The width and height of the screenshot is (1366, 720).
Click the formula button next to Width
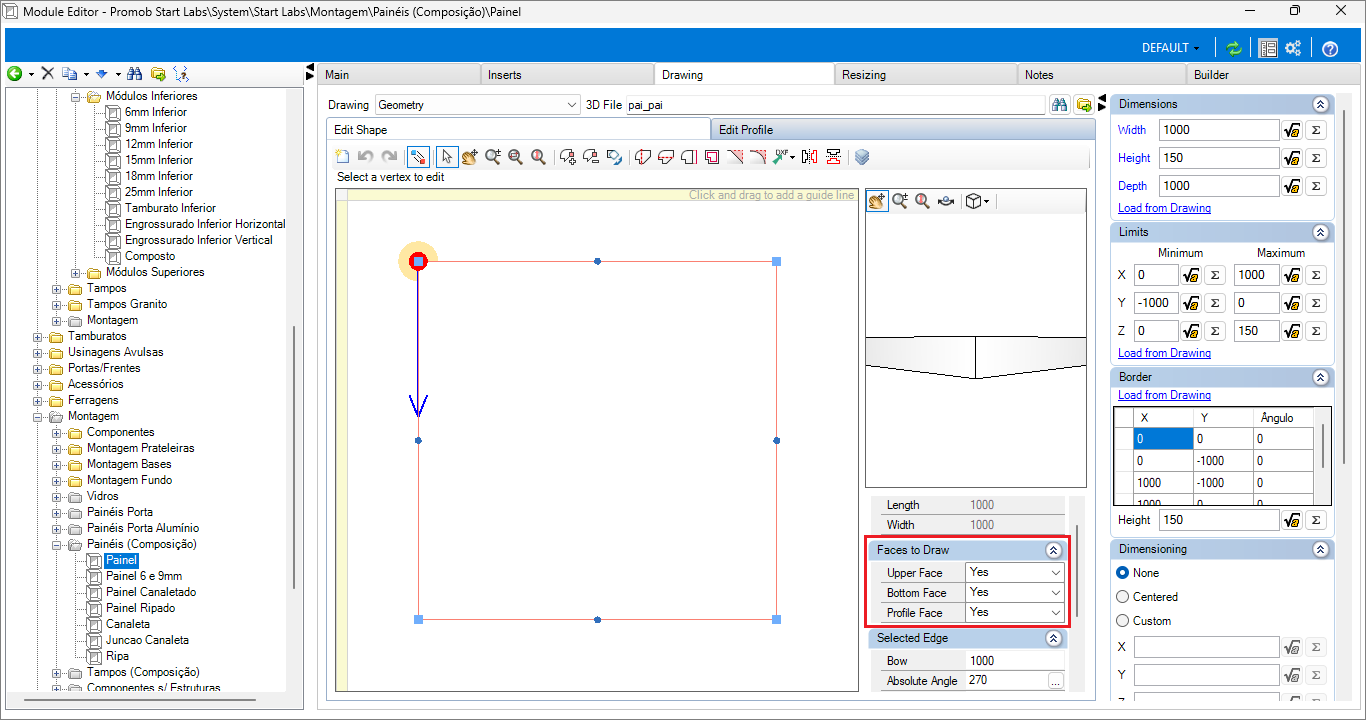click(x=1291, y=130)
